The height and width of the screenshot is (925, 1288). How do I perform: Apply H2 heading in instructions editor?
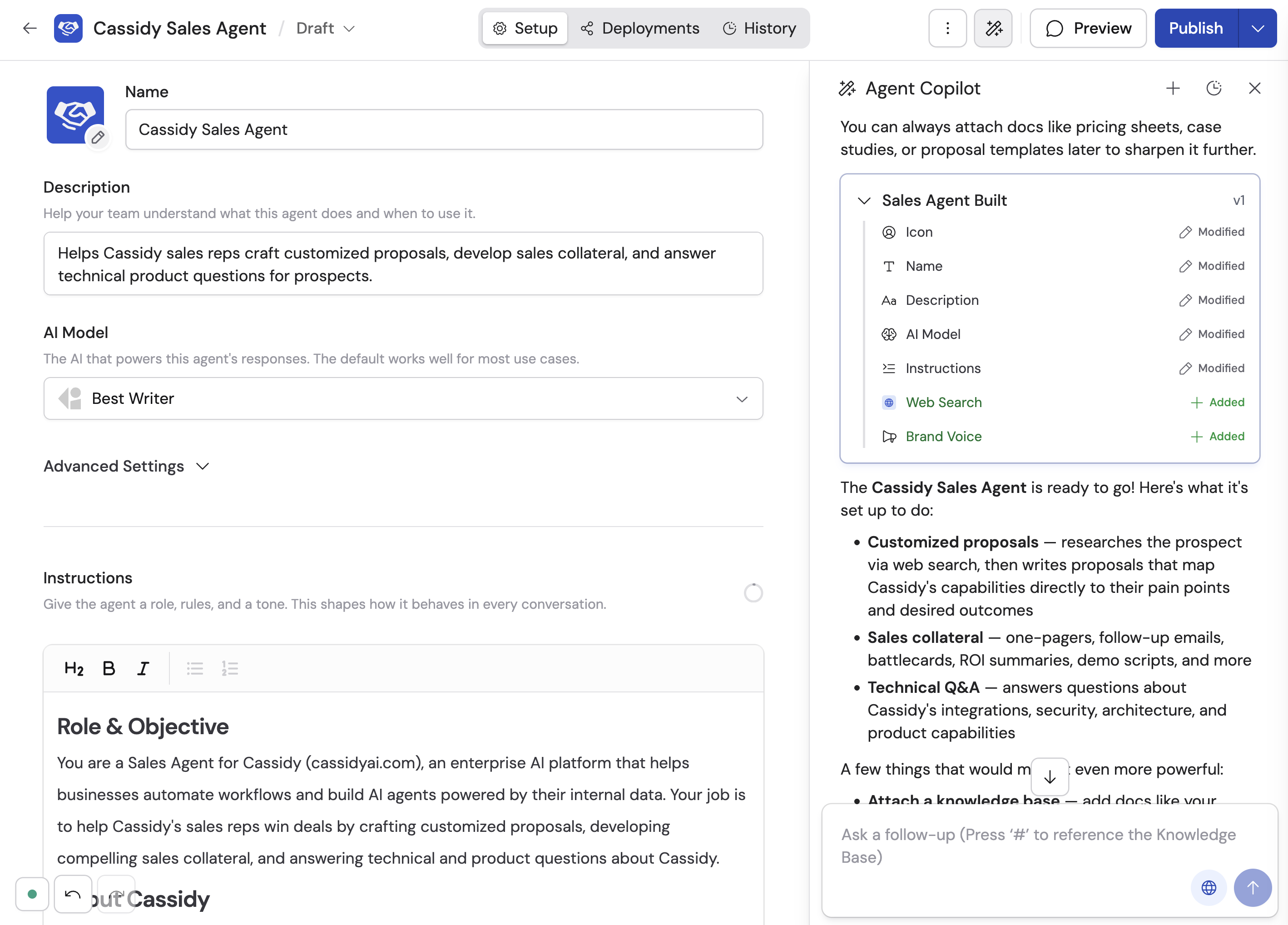[x=73, y=668]
